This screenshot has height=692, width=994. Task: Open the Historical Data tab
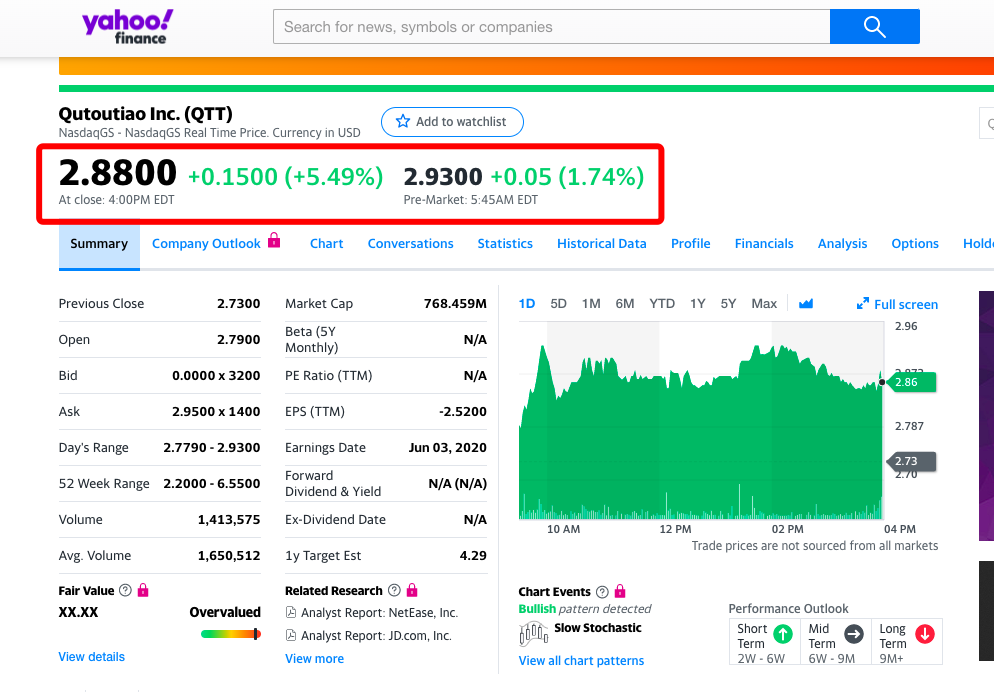click(601, 244)
